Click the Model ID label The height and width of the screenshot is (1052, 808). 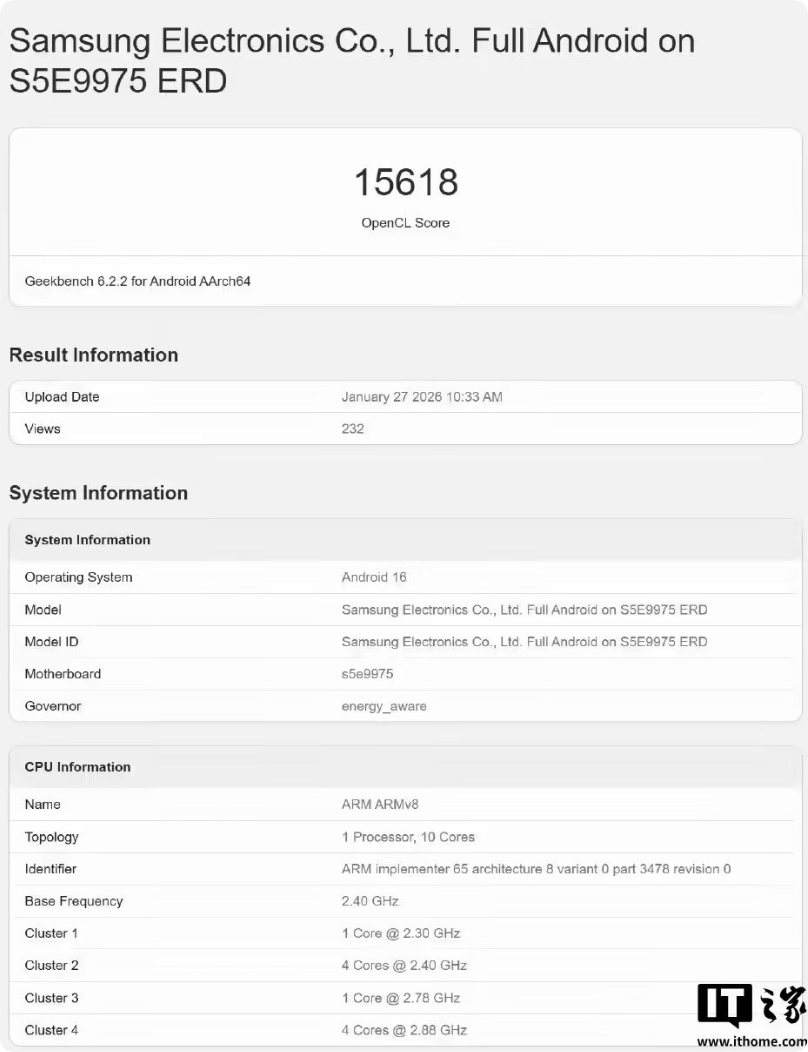pyautogui.click(x=52, y=641)
